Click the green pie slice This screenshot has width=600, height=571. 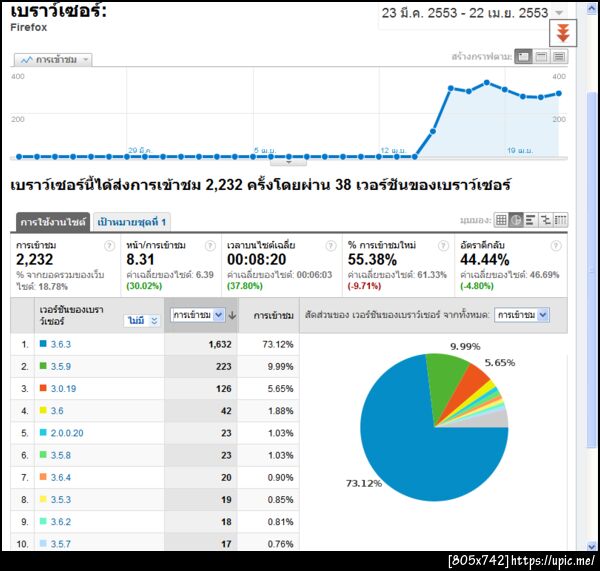pyautogui.click(x=445, y=379)
